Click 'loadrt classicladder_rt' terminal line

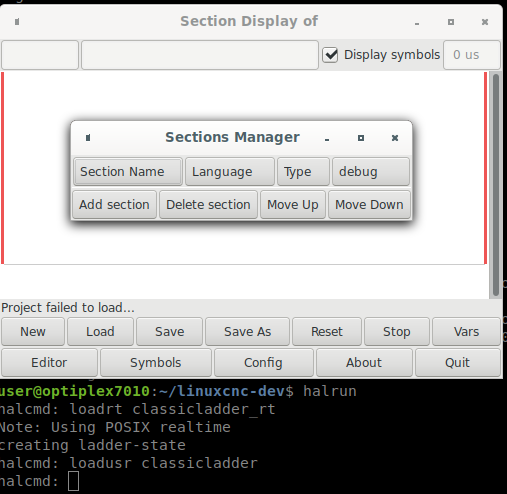(x=172, y=409)
